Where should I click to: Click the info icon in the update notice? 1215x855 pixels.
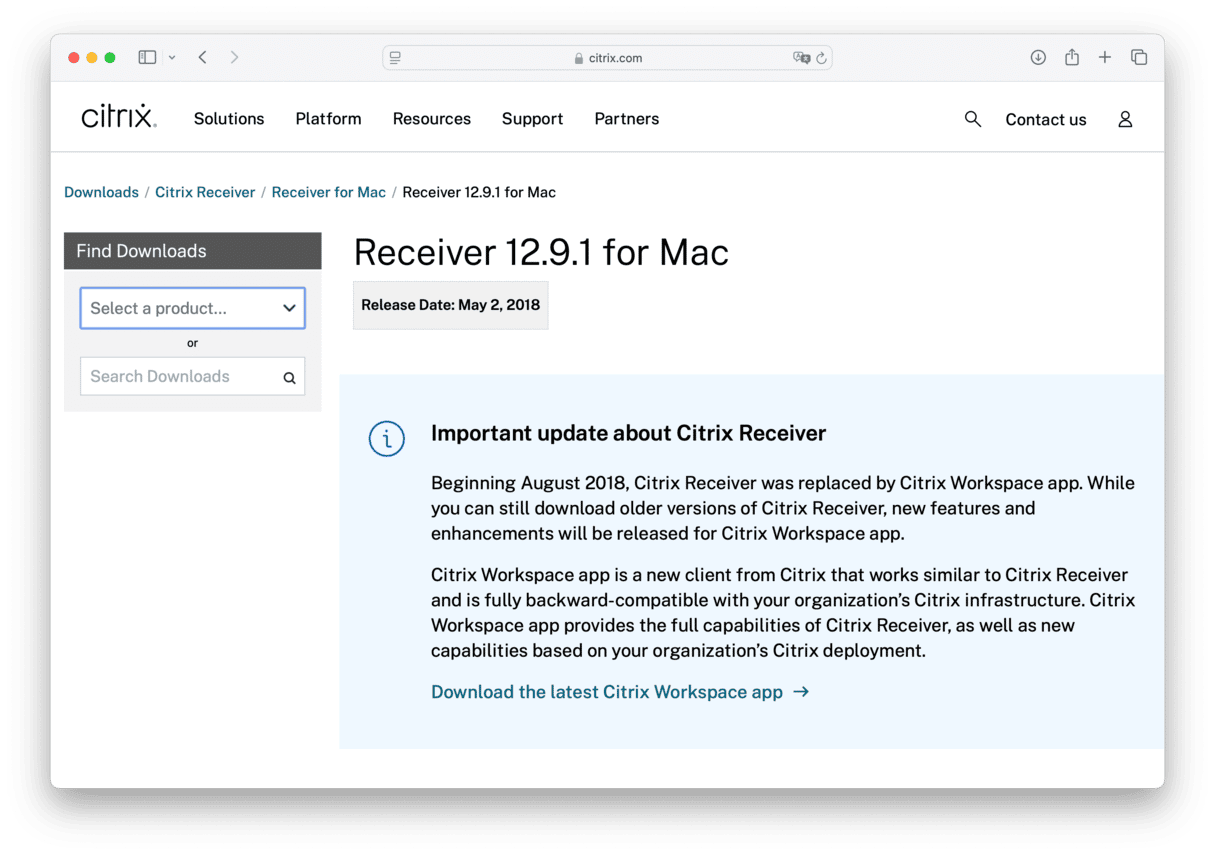387,438
